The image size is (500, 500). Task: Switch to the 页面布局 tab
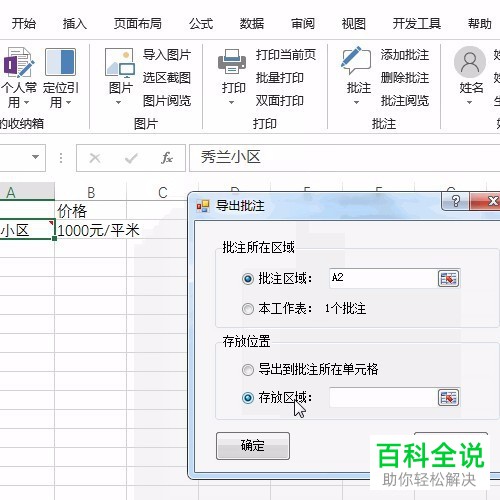click(138, 24)
